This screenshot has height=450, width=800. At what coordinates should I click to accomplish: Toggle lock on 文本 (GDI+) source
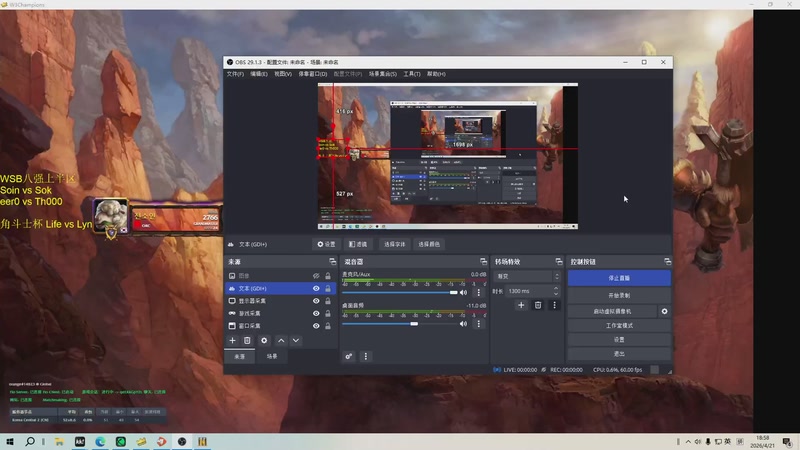328,288
